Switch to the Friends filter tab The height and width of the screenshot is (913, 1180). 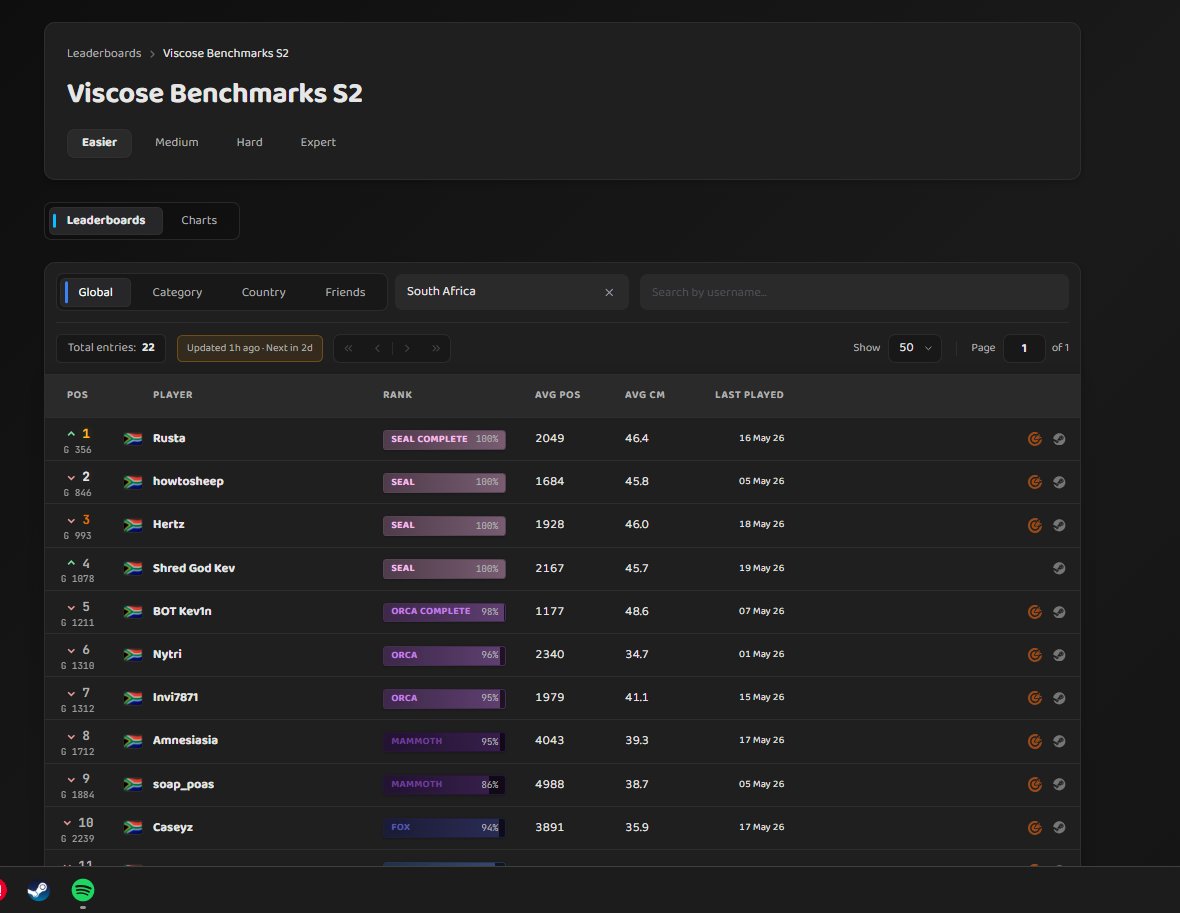pyautogui.click(x=345, y=292)
